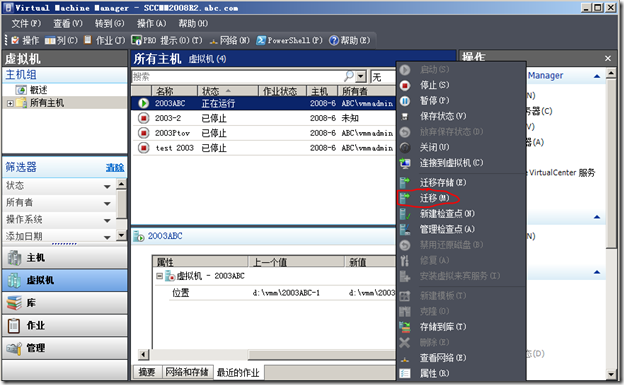This screenshot has width=624, height=385.
Task: Click the 操作 toolbar button
Action: click(x=25, y=40)
